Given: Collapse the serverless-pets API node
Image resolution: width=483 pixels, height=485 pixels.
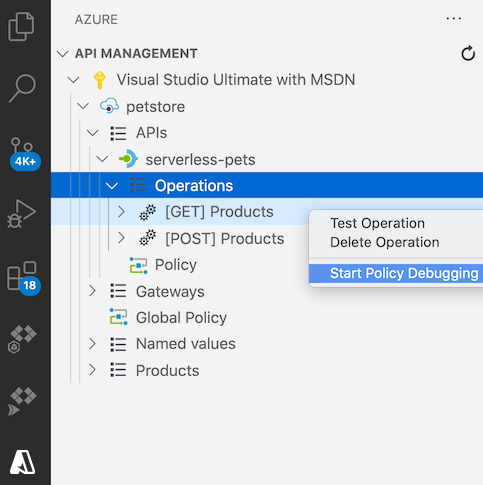Looking at the screenshot, I should pos(102,159).
